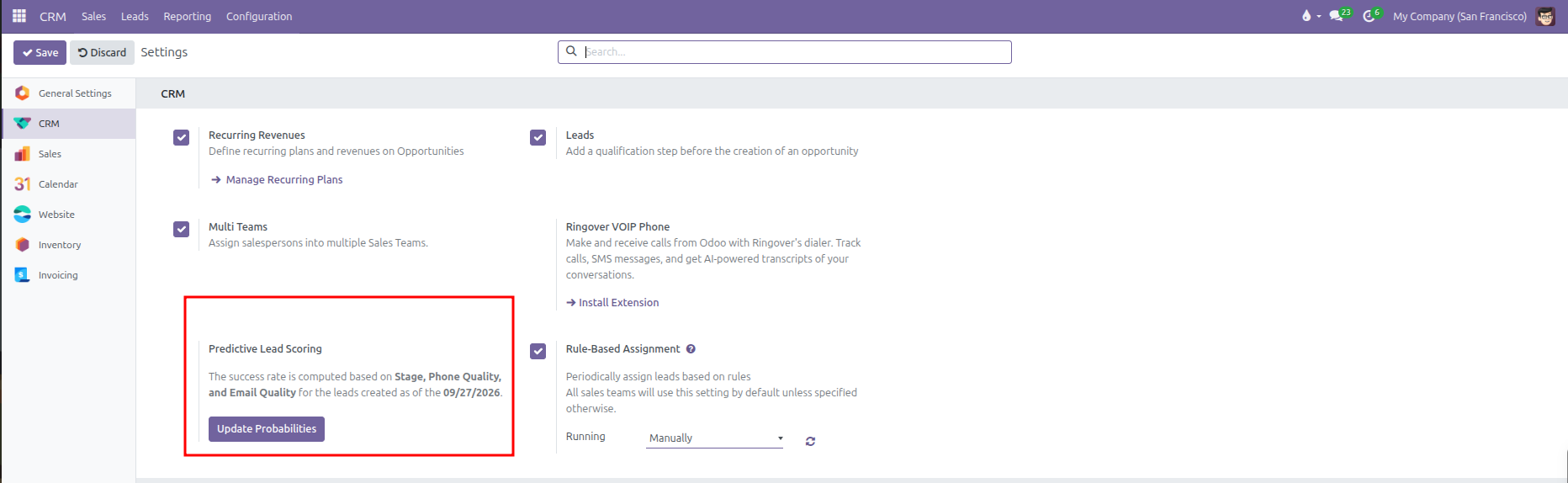1568x483 pixels.
Task: Click the Multi Teams label
Action: [238, 226]
